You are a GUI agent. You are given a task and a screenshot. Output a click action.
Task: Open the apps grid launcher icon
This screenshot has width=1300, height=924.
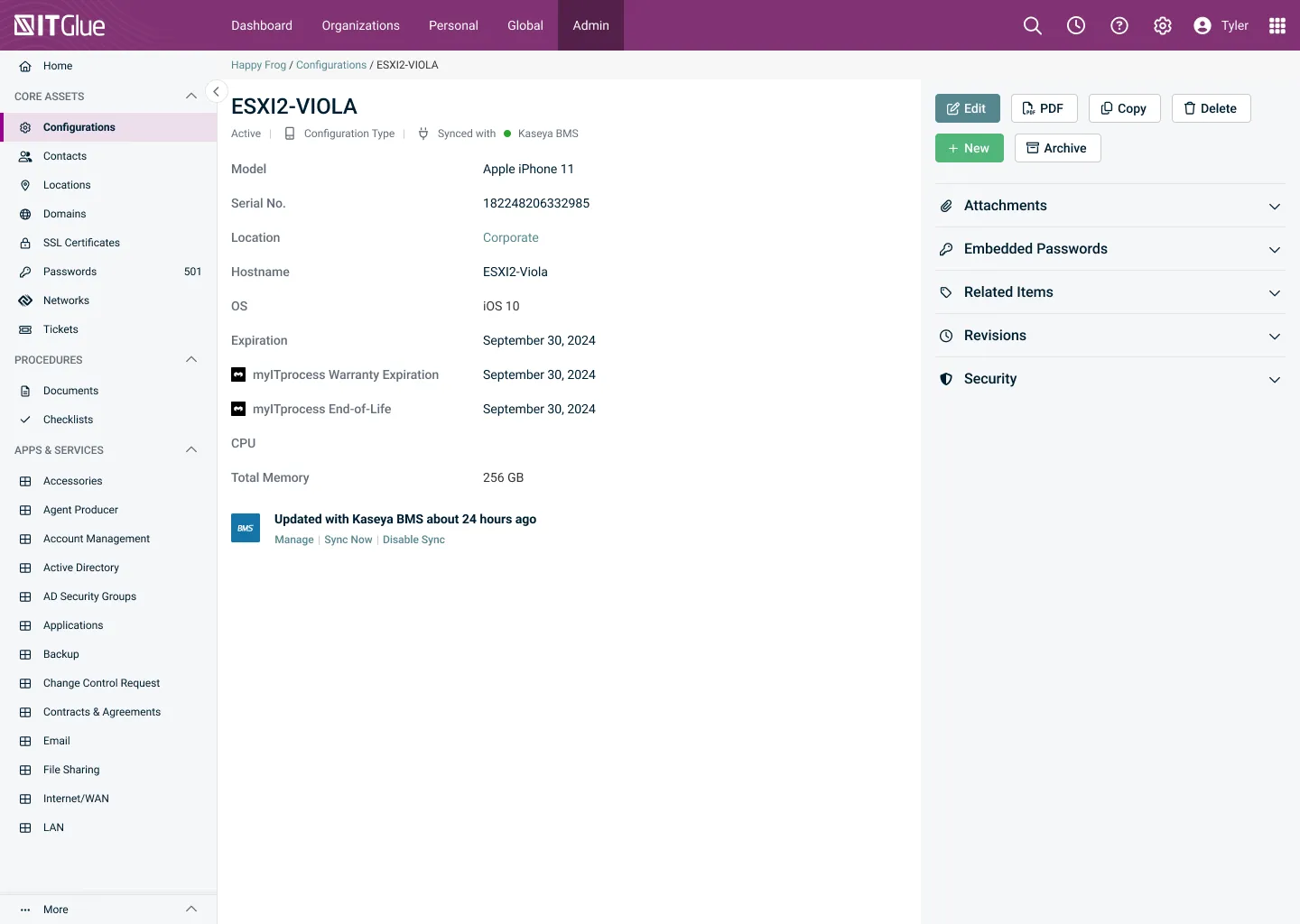1277,25
